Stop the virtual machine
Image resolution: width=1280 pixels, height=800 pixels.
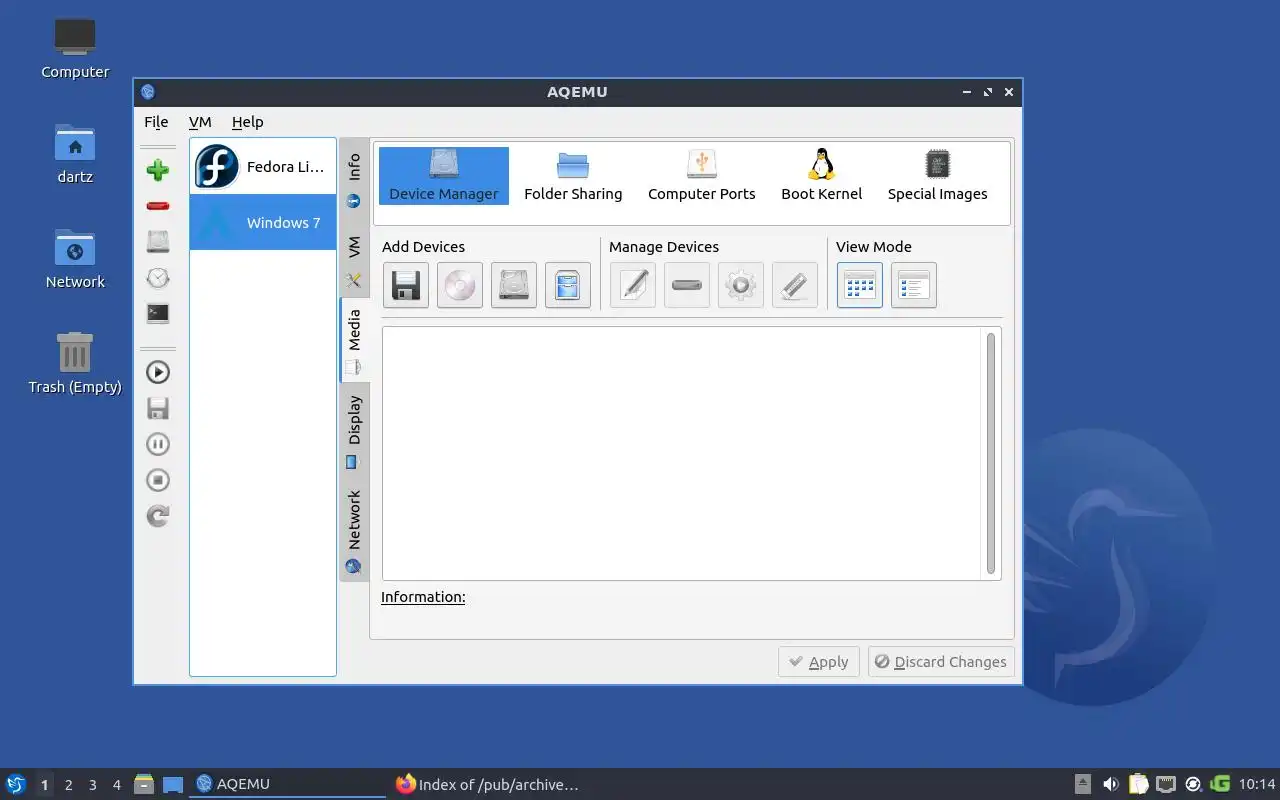coord(157,480)
